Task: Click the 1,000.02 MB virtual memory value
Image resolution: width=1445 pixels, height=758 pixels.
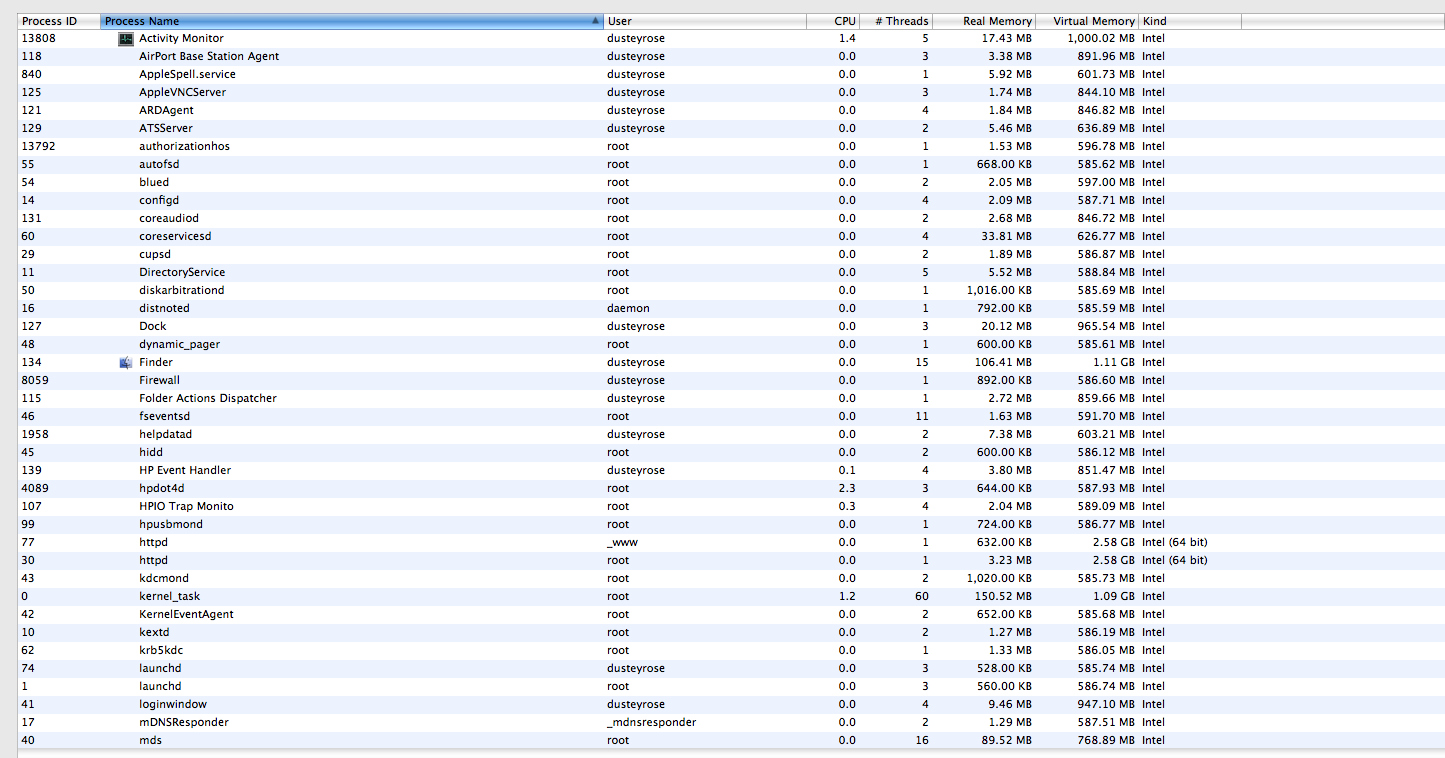Action: 1099,38
